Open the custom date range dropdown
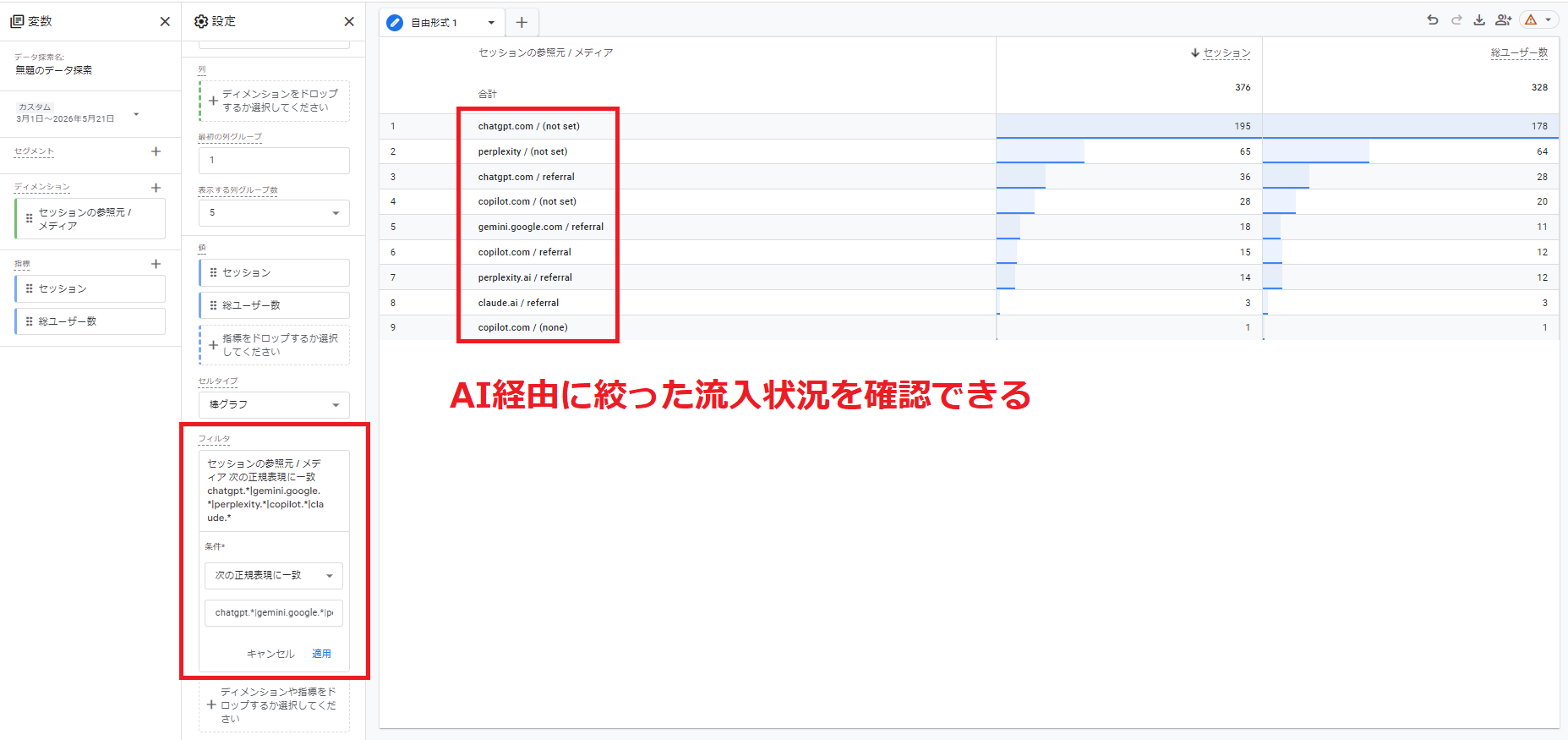This screenshot has width=1568, height=740. click(136, 114)
